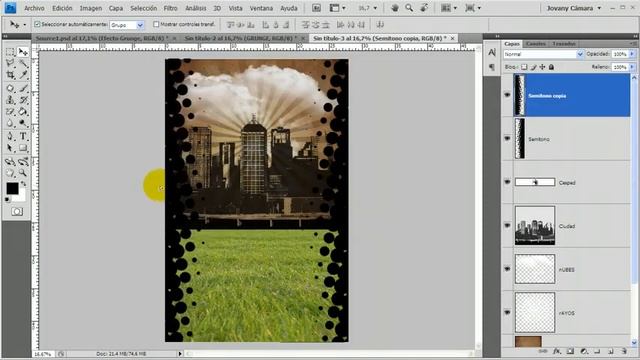This screenshot has height=360, width=640.
Task: Toggle lock all
Action: click(551, 67)
